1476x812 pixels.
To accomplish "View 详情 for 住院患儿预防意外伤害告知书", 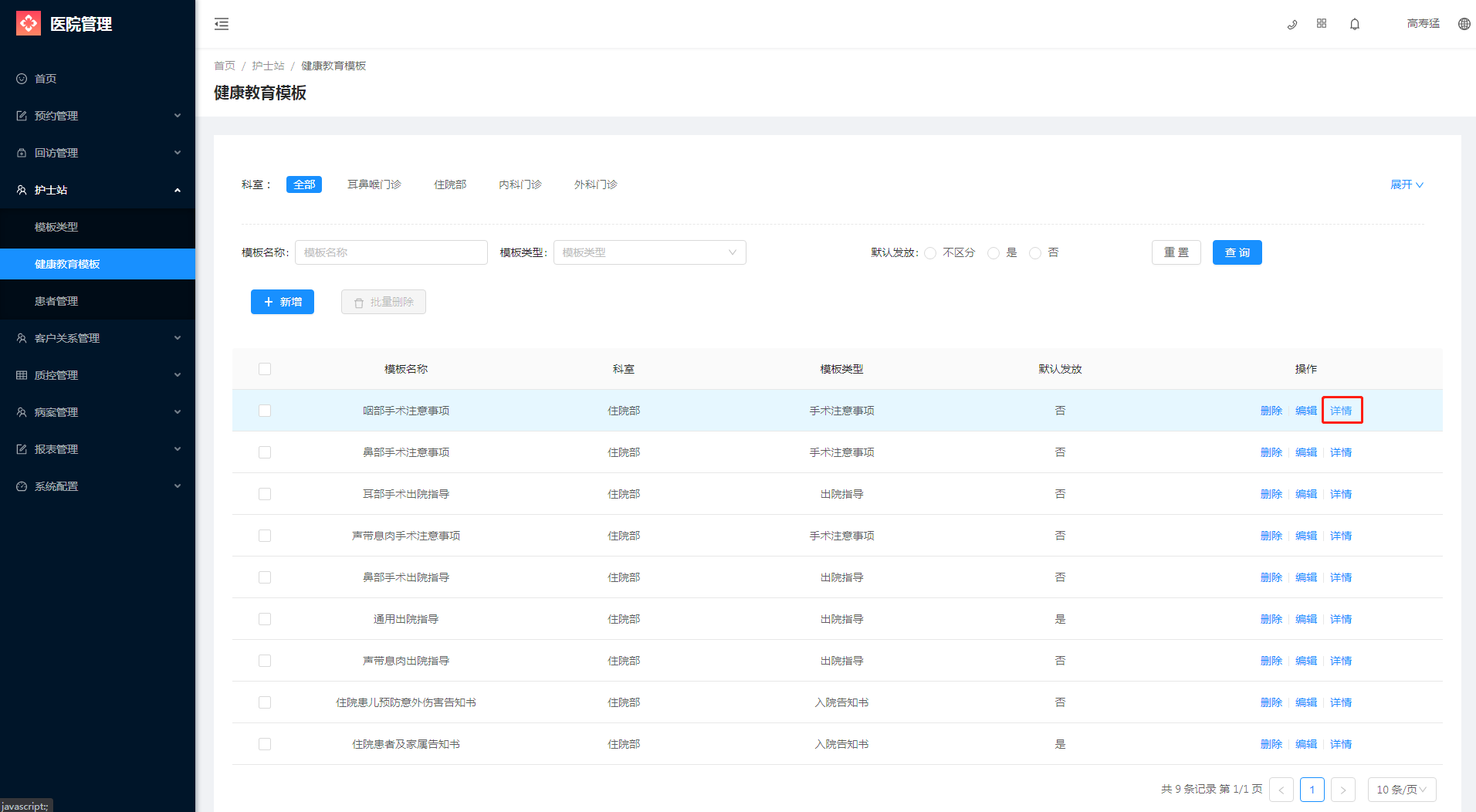I will click(1341, 702).
